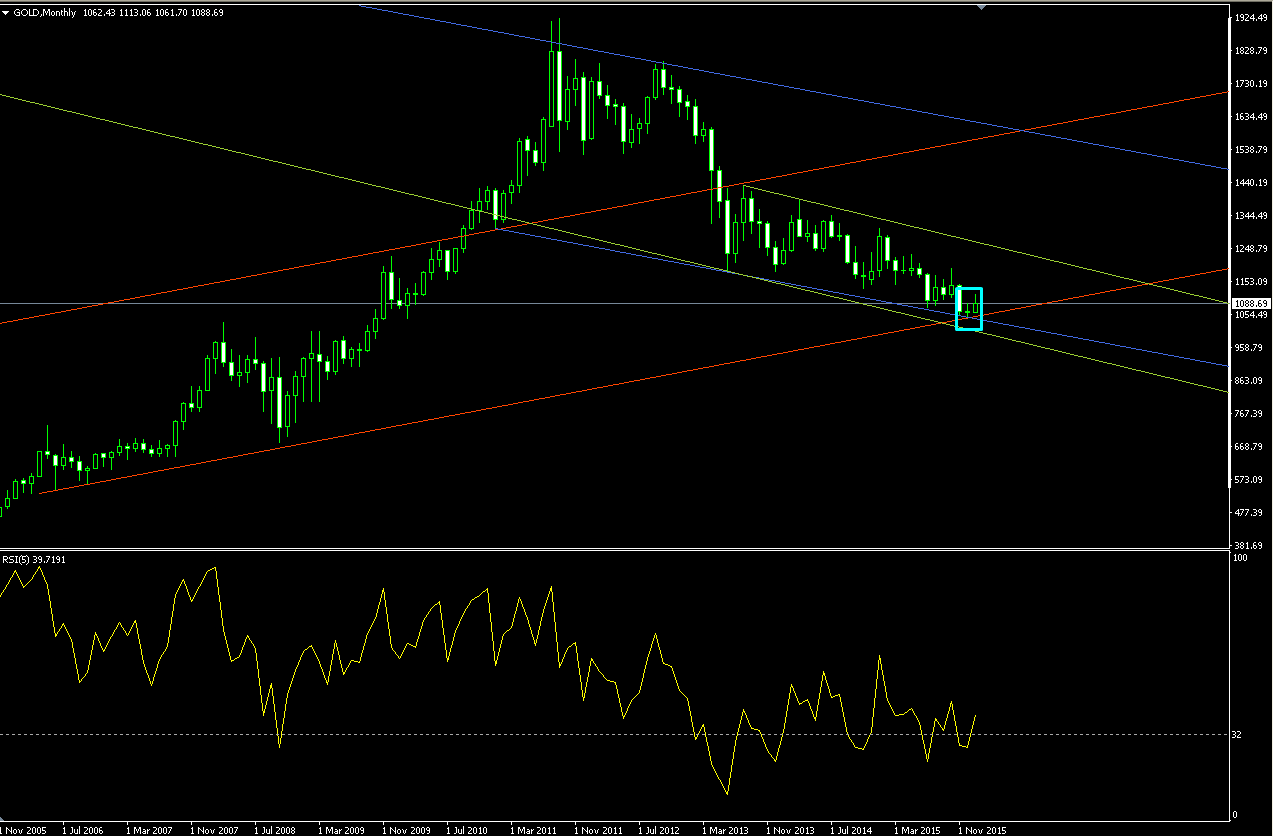The image size is (1274, 836).
Task: Click the RSI level label 32
Action: [x=1237, y=735]
